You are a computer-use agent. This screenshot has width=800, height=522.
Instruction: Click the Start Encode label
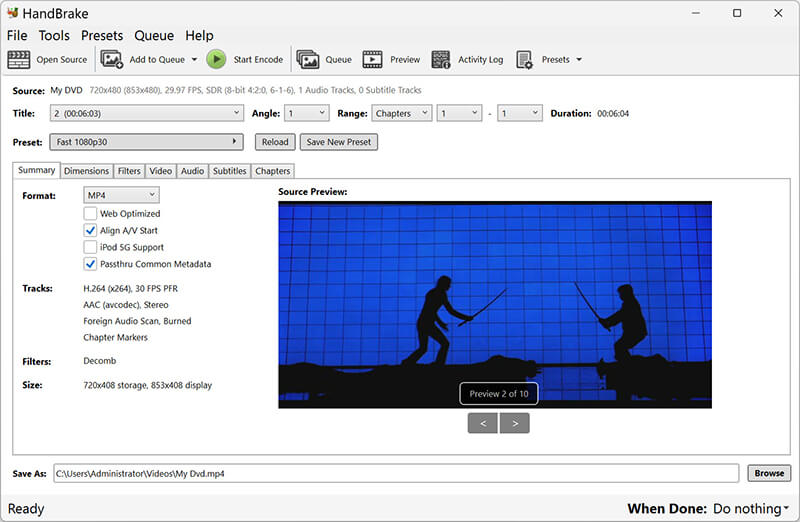point(258,60)
